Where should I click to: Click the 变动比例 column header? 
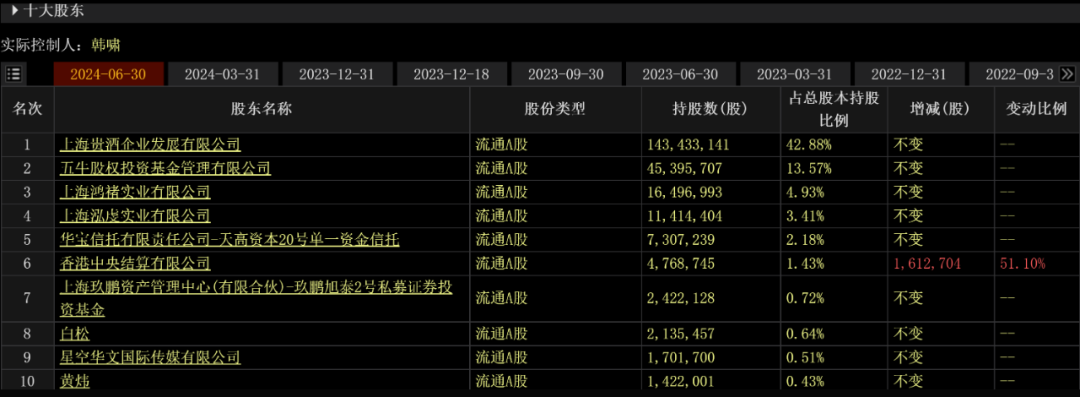click(1037, 110)
